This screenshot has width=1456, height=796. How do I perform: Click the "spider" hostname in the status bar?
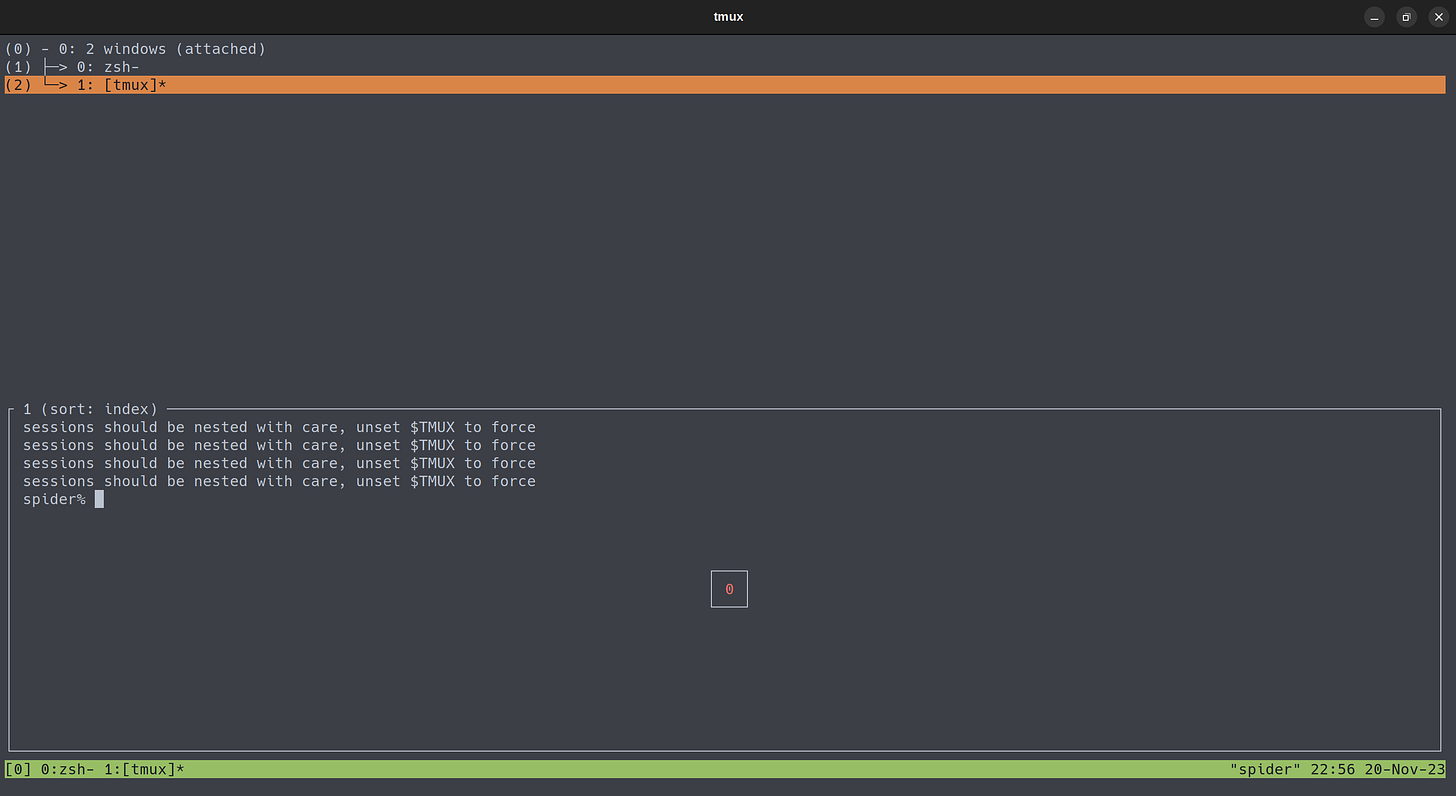[1265, 769]
